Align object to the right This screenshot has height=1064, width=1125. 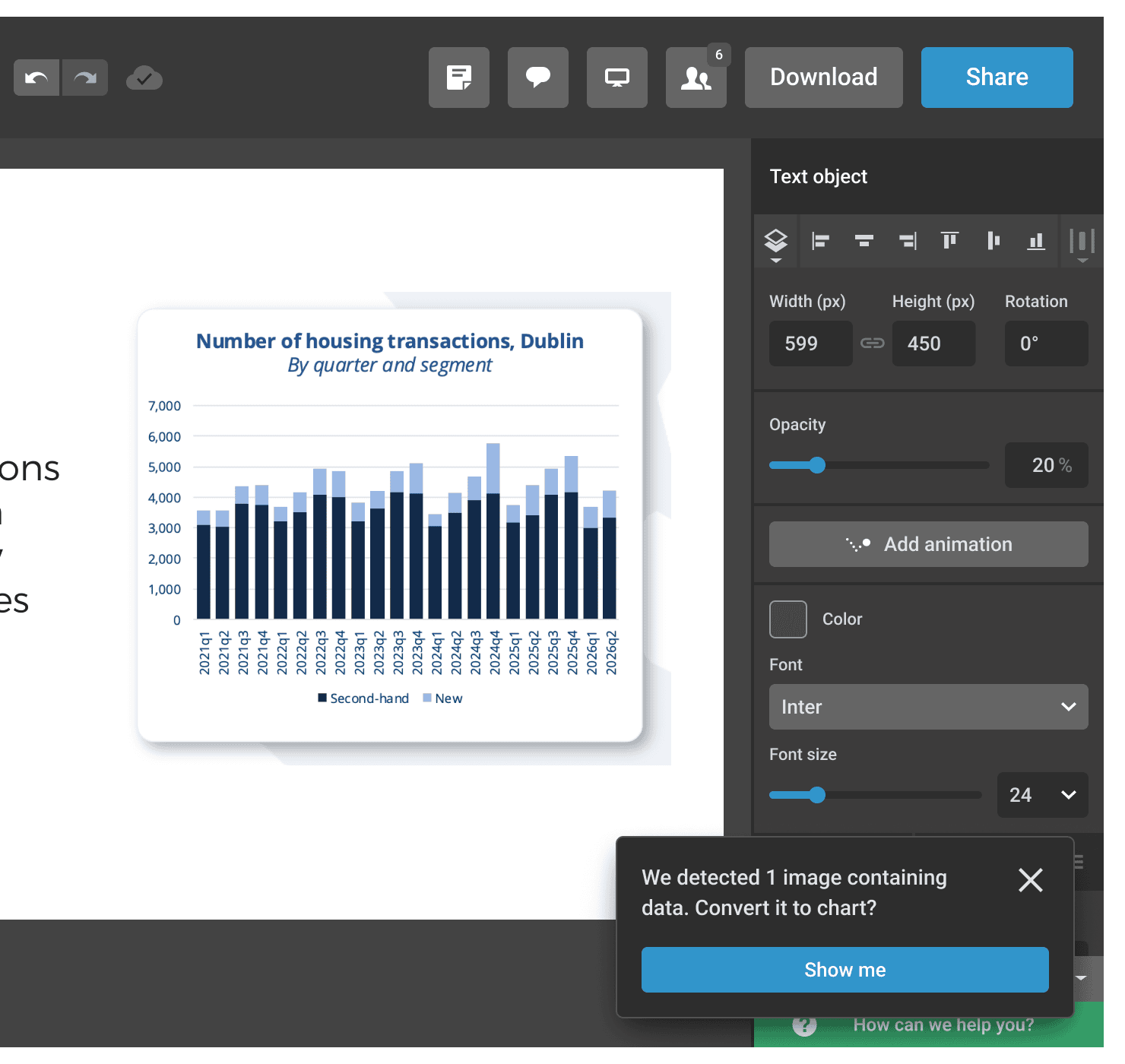[908, 241]
